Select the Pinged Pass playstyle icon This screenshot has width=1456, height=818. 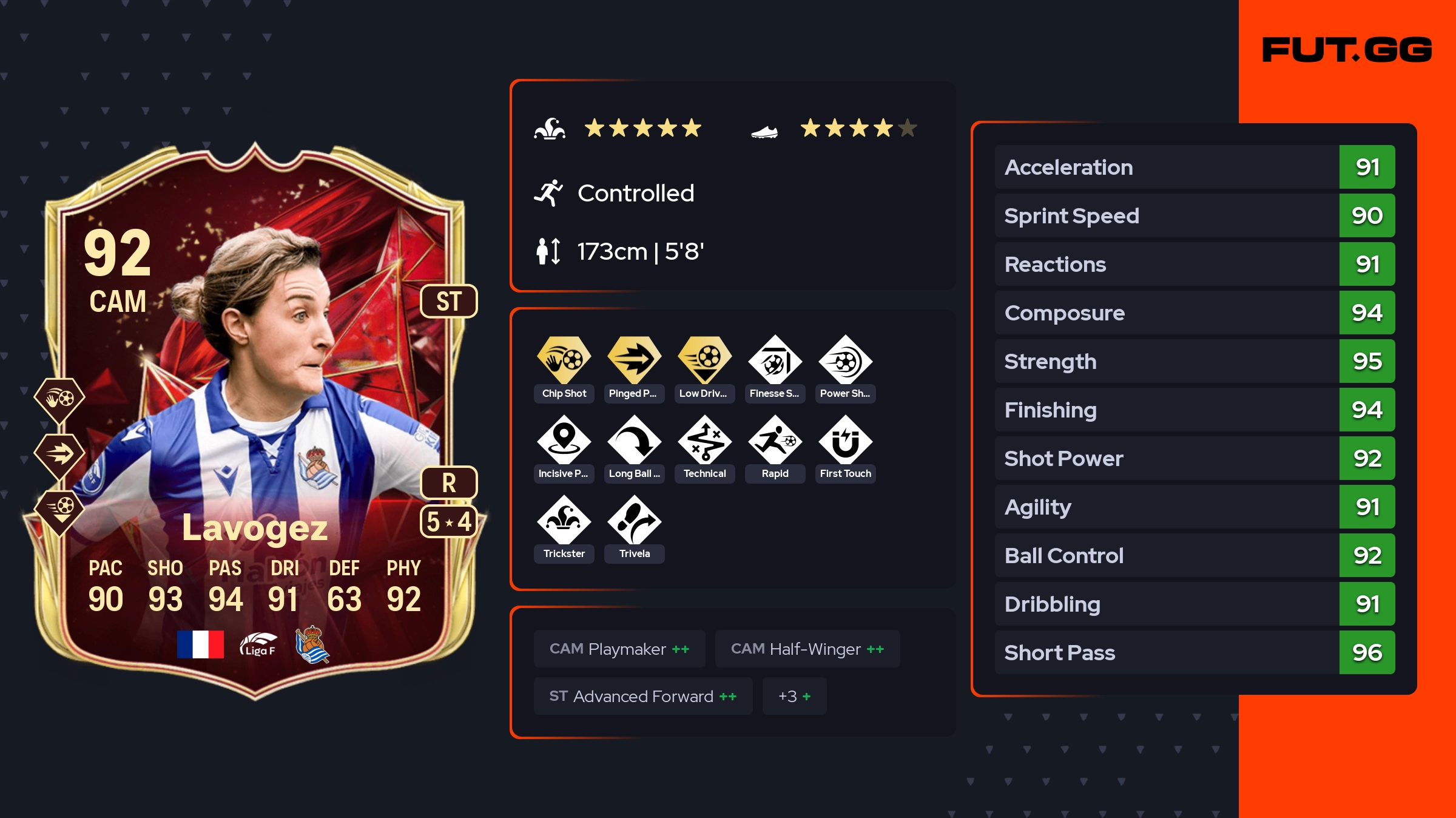coord(634,360)
